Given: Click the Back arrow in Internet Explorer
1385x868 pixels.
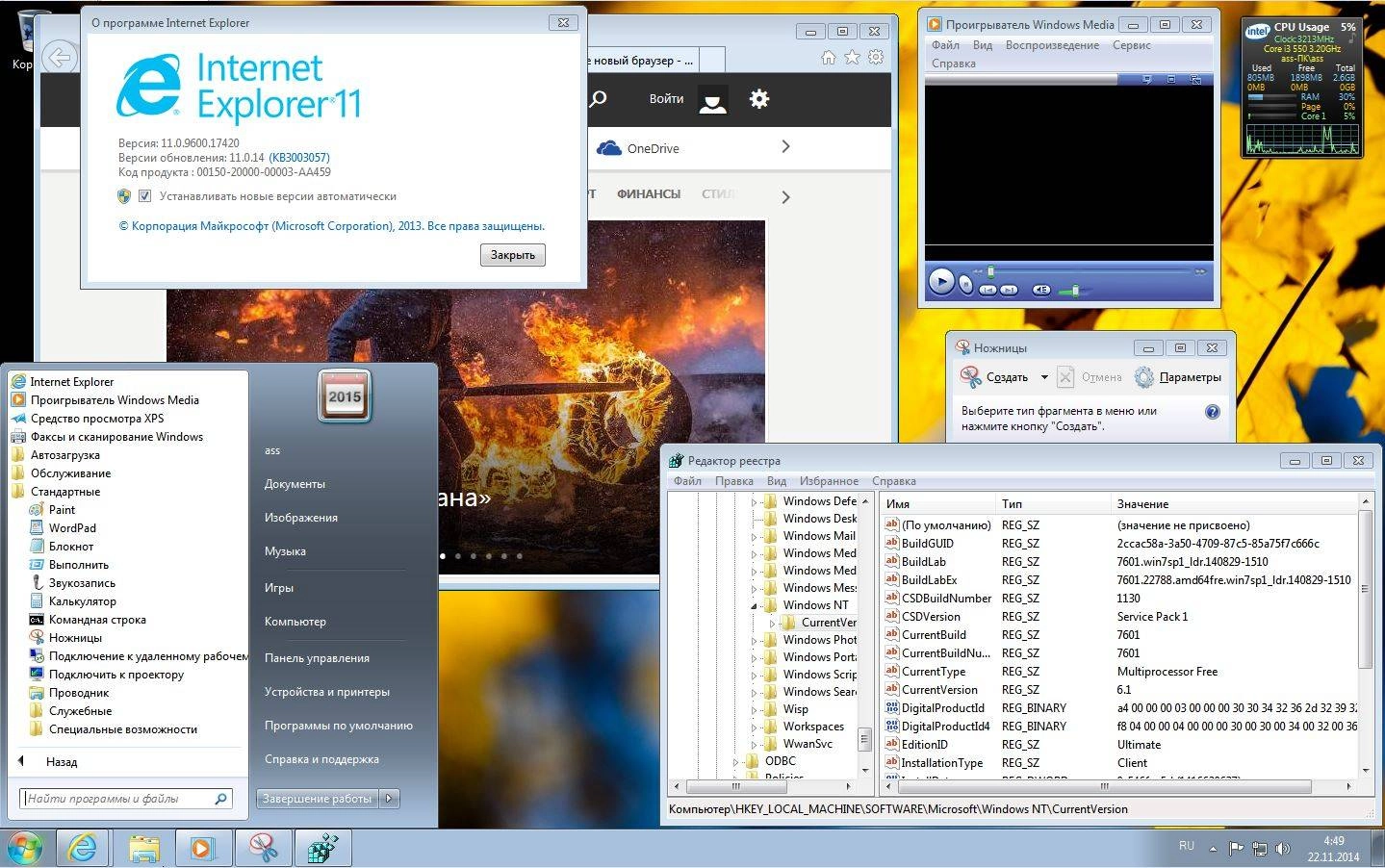Looking at the screenshot, I should pyautogui.click(x=60, y=58).
